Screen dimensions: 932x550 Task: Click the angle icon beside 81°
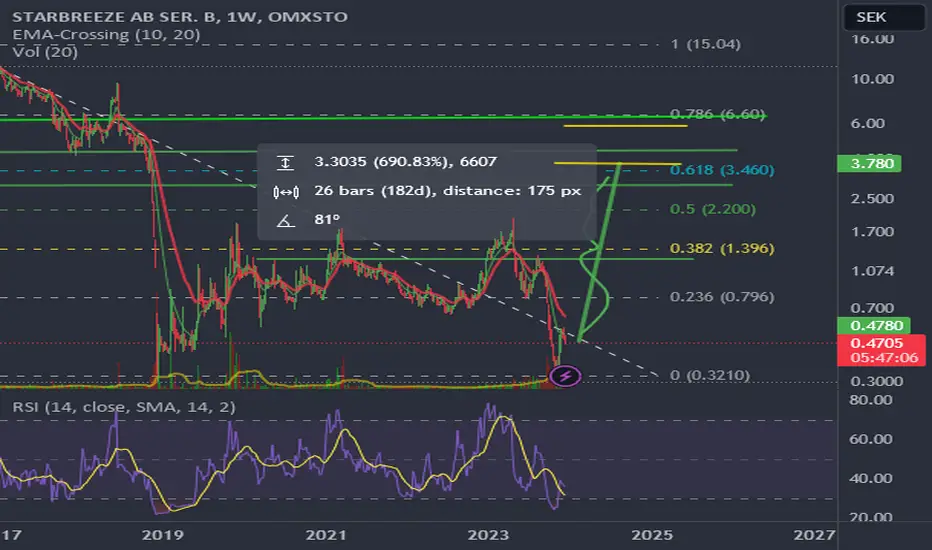(x=285, y=221)
